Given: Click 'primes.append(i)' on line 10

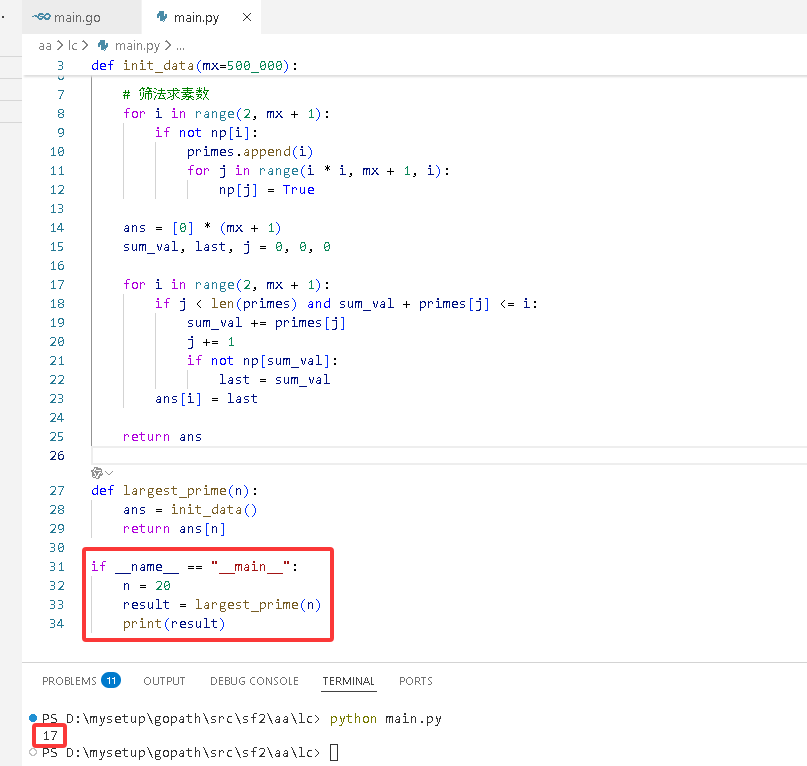Looking at the screenshot, I should pyautogui.click(x=250, y=152).
